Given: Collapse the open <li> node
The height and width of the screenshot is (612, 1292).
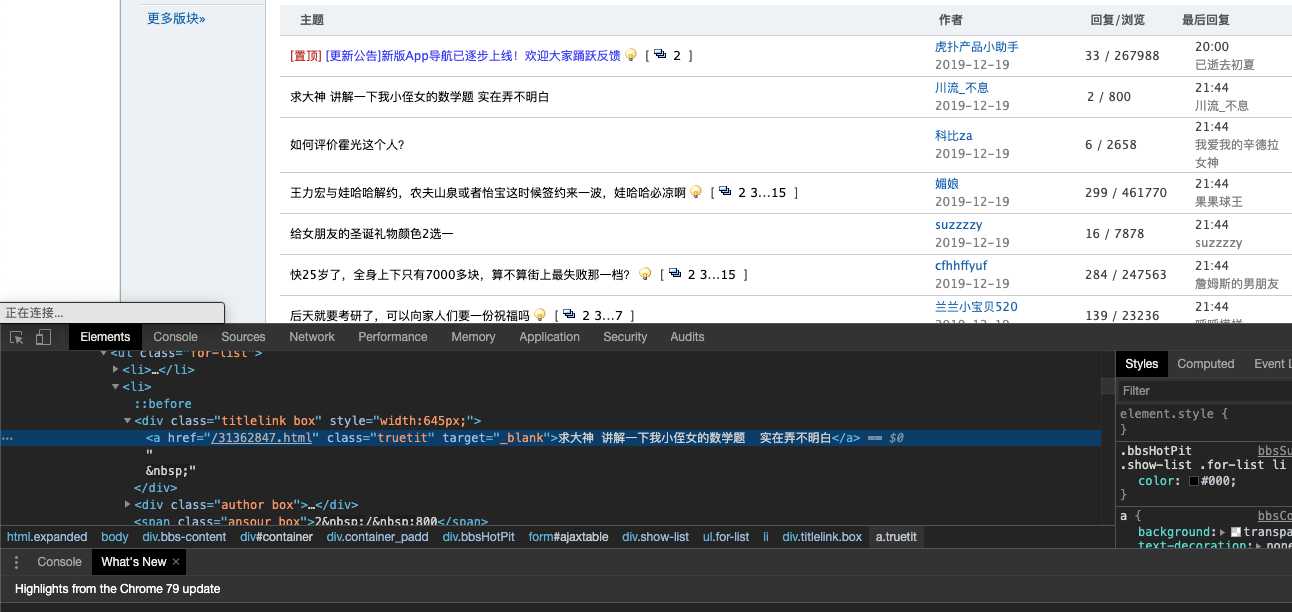Looking at the screenshot, I should 116,387.
